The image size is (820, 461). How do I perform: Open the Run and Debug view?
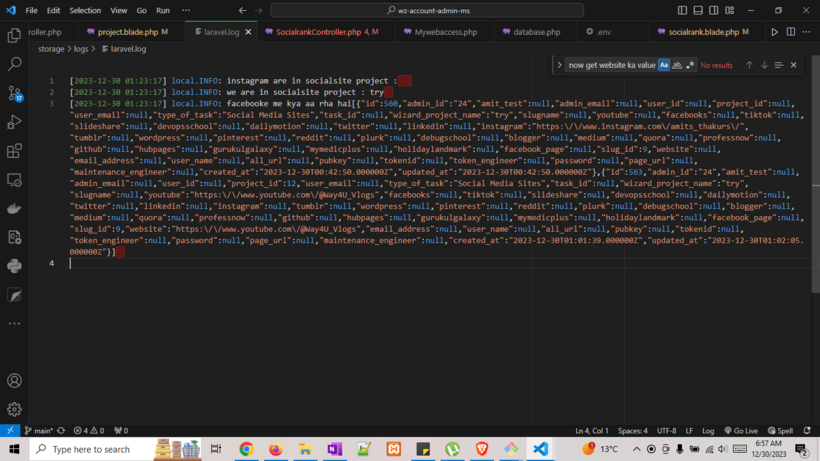pyautogui.click(x=14, y=122)
